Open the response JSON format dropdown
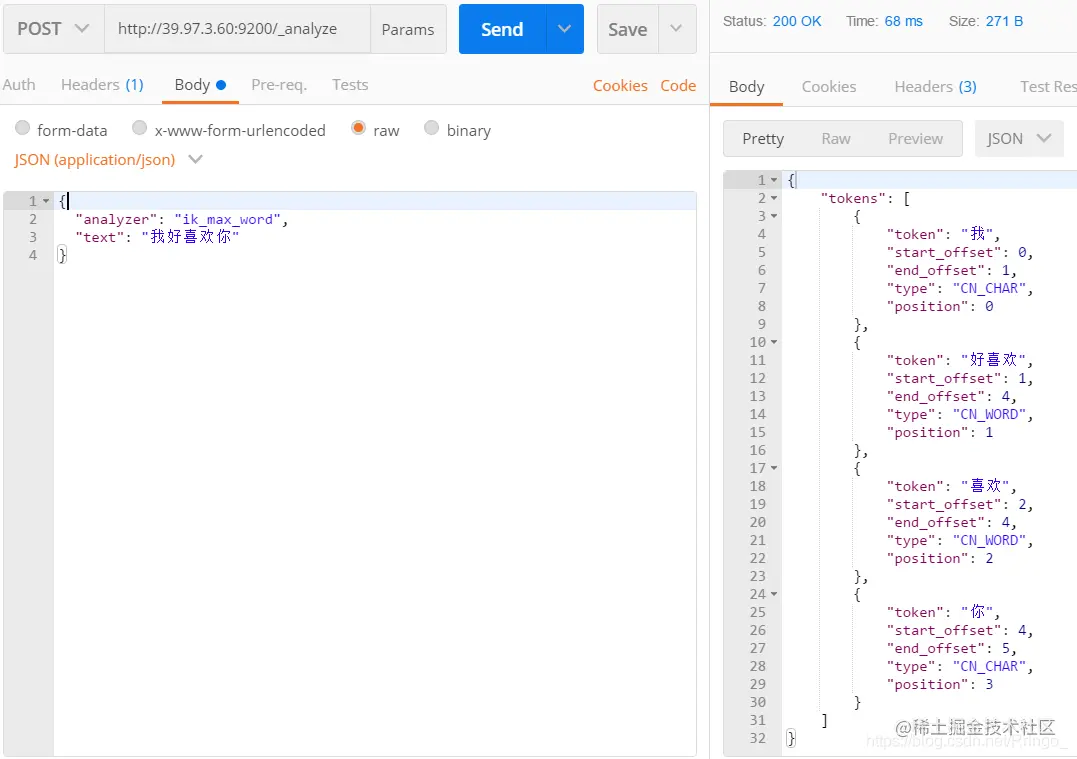This screenshot has width=1077, height=759. pos(1019,139)
